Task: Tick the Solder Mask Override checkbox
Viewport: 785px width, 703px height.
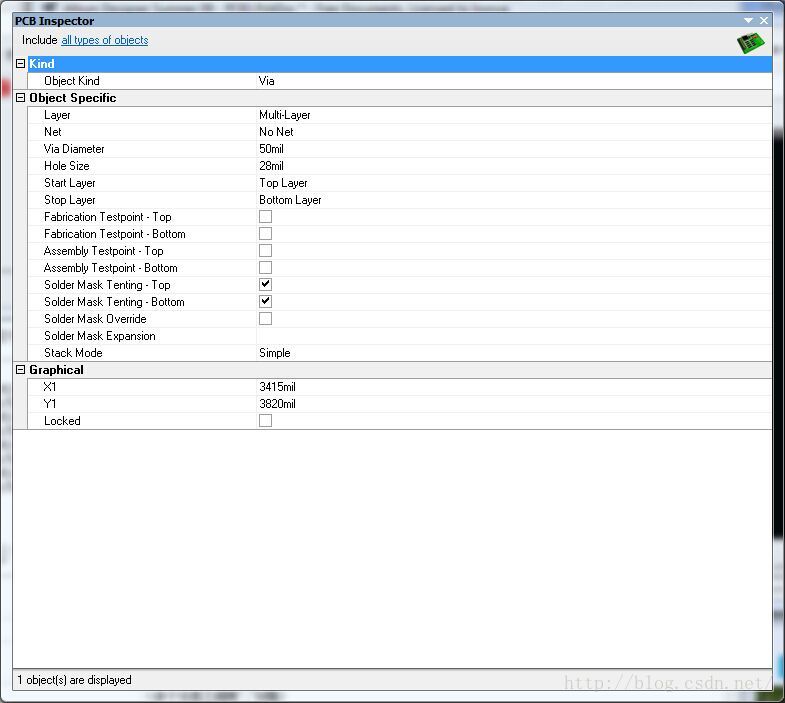Action: click(x=265, y=319)
